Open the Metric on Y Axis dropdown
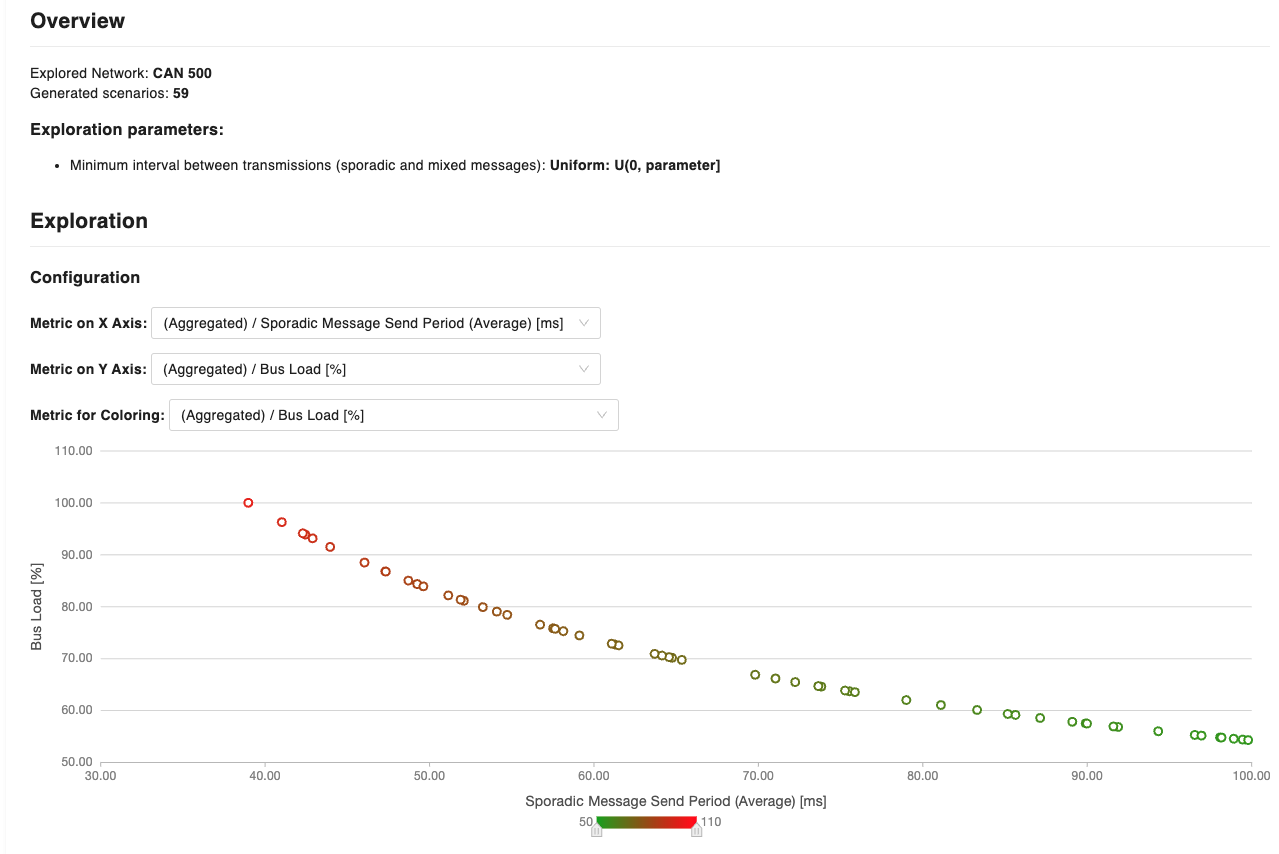 click(375, 369)
